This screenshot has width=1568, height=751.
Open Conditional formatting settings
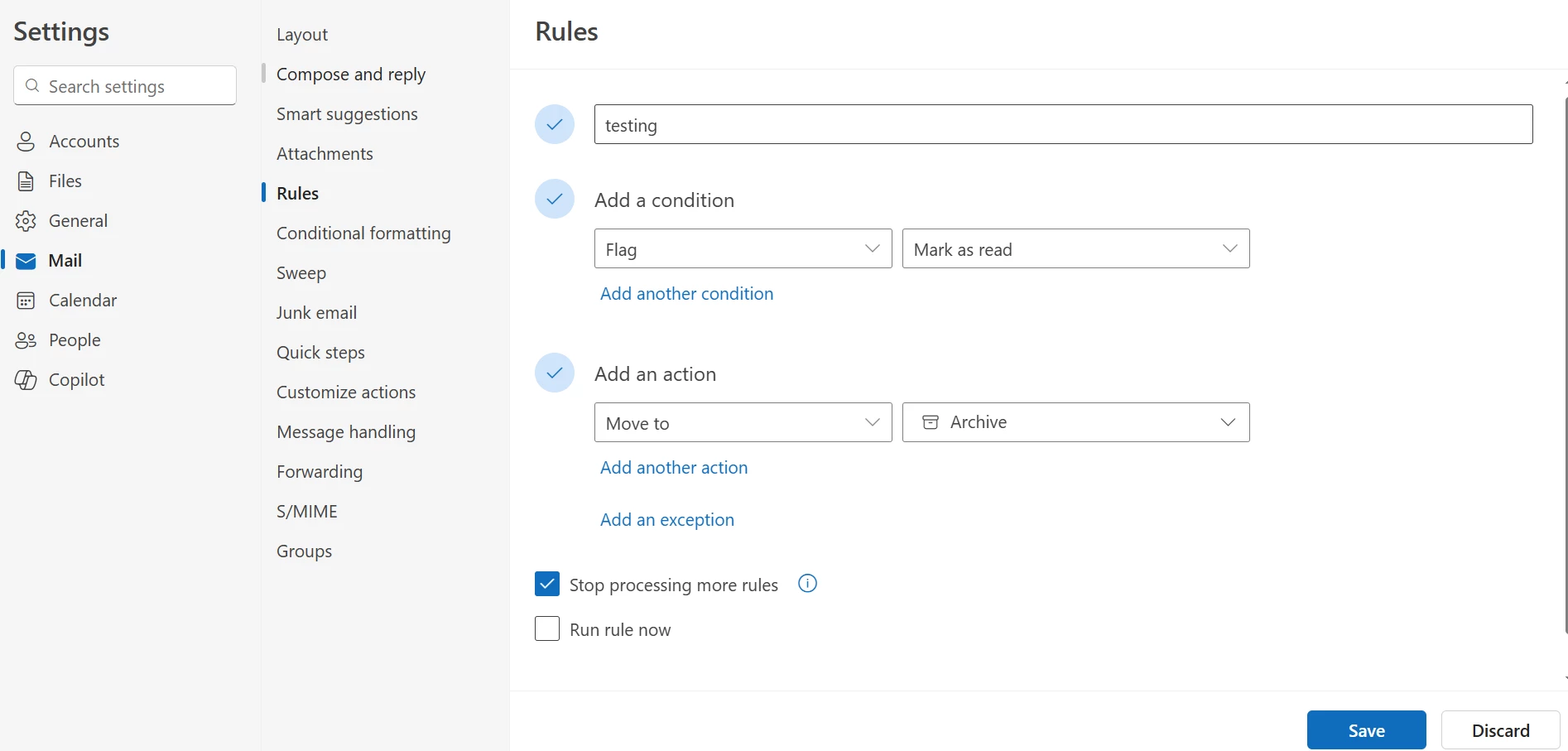pos(363,233)
